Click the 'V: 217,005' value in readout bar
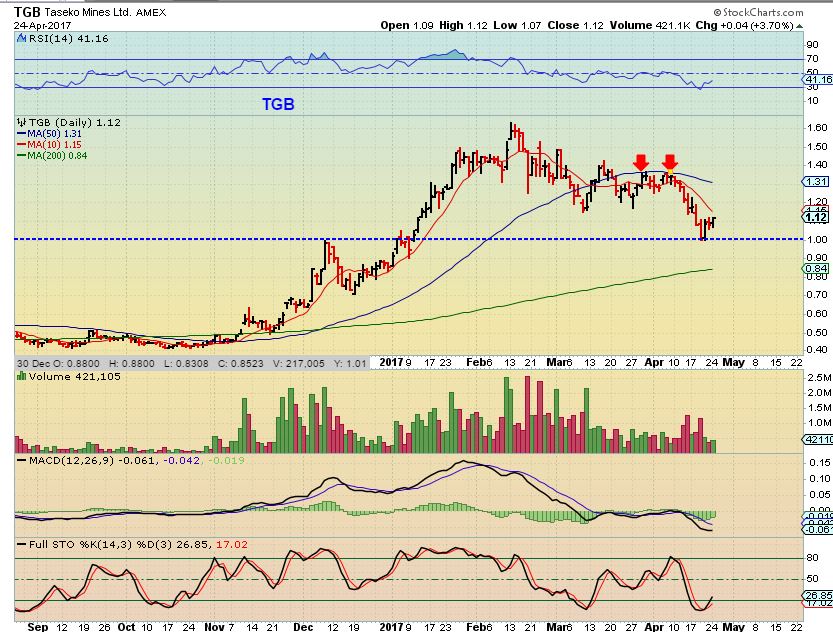Viewport: 833px width, 632px height. click(x=299, y=363)
